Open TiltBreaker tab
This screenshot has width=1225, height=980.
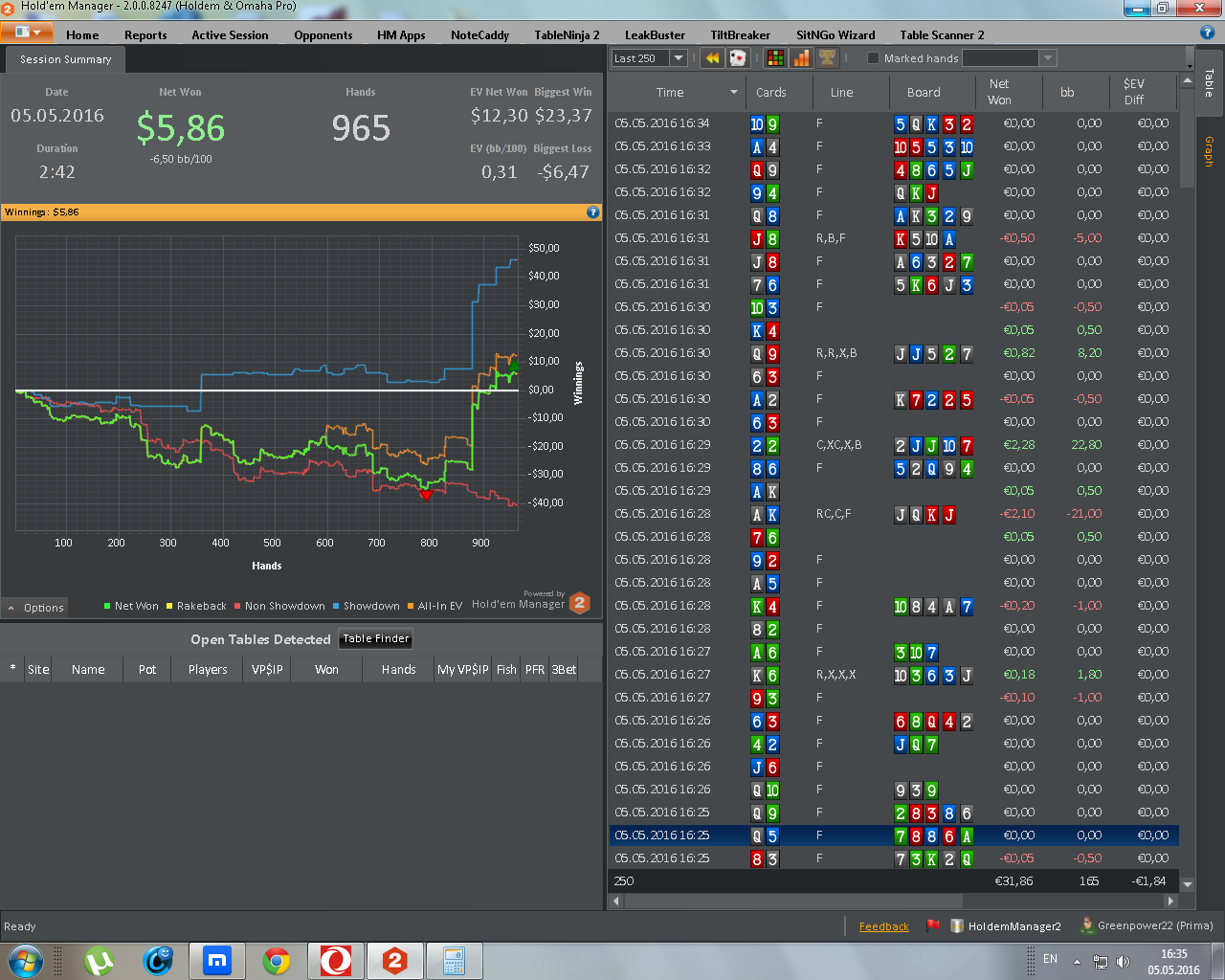coord(740,35)
